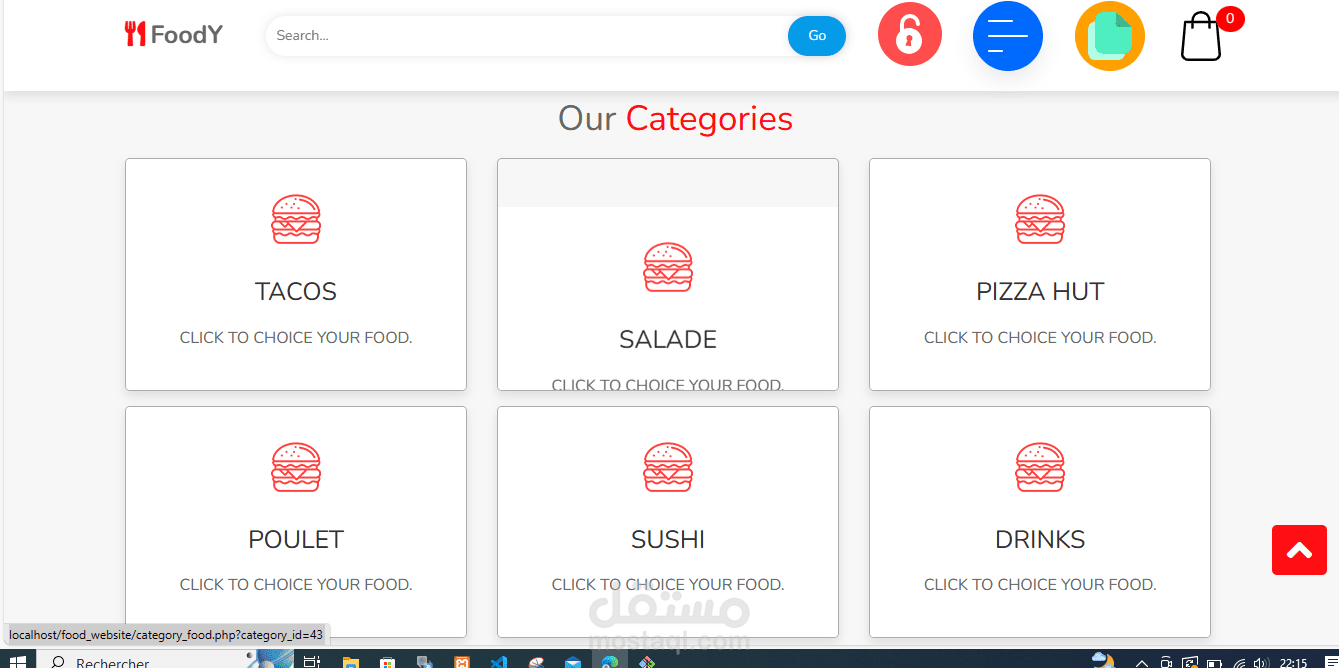Screen dimensions: 1339x668
Task: Click 'CLICK TO CHOICE YOUR FOOD.' under DRINKS
Action: tap(1040, 585)
